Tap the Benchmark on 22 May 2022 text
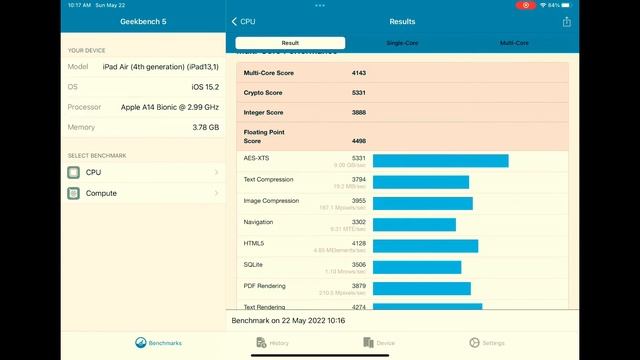Screen dimensions: 640x360 (x=288, y=320)
